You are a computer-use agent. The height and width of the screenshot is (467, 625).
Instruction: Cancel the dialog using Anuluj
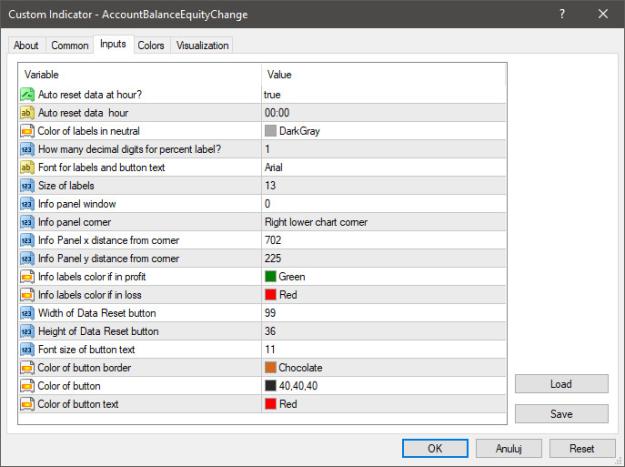(x=509, y=448)
